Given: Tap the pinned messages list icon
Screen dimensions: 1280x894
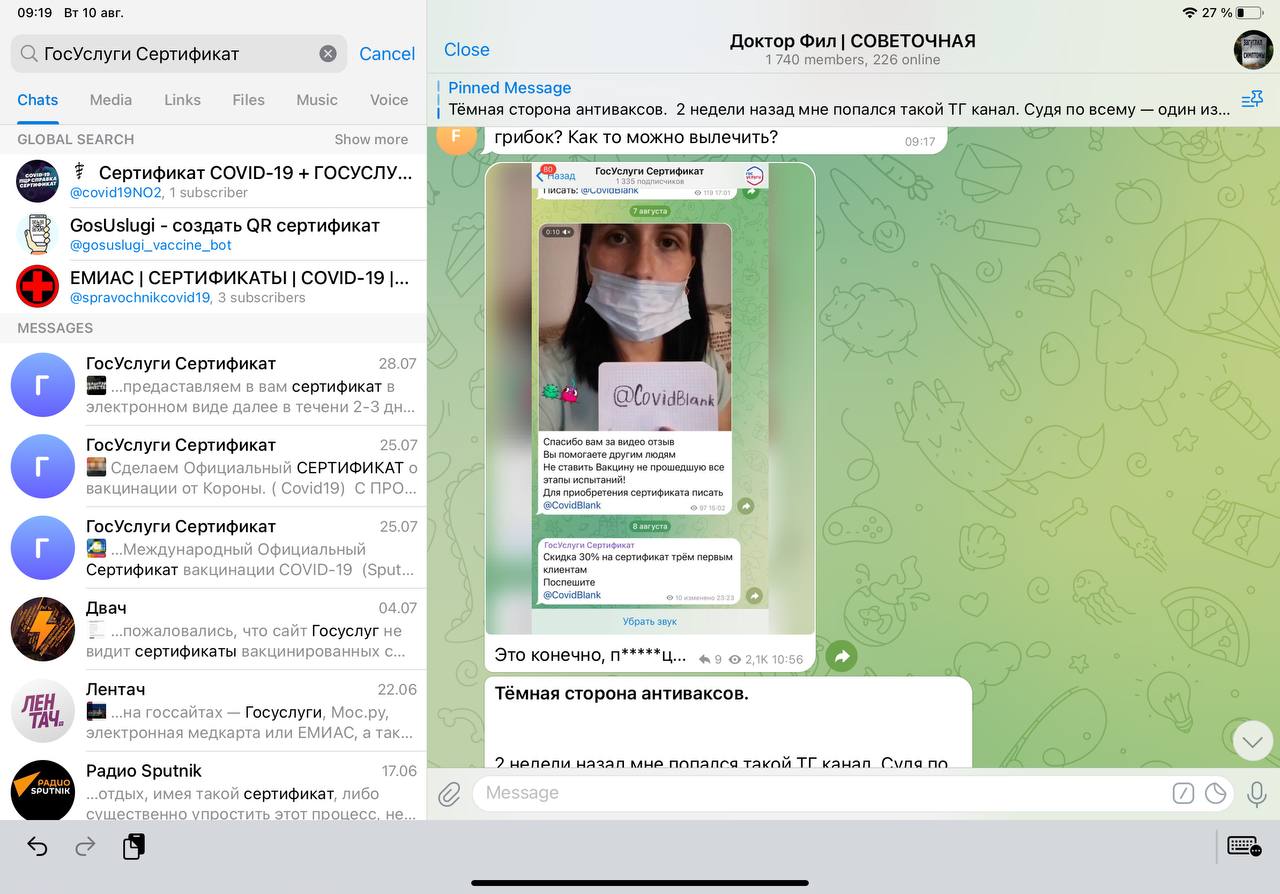Looking at the screenshot, I should tap(1251, 99).
